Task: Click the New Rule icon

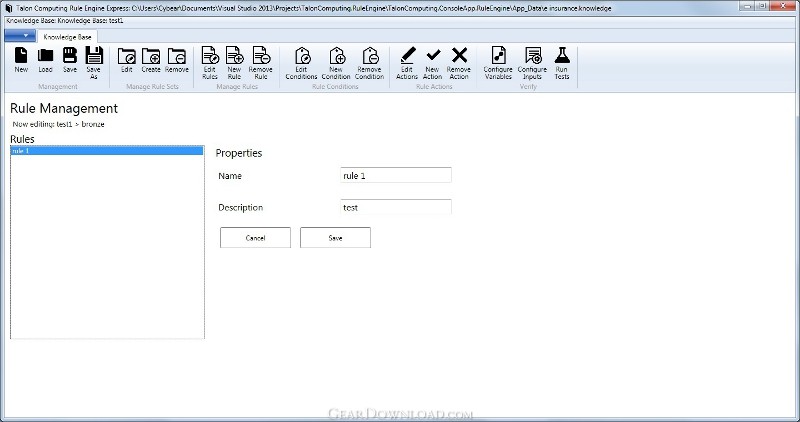Action: point(234,55)
